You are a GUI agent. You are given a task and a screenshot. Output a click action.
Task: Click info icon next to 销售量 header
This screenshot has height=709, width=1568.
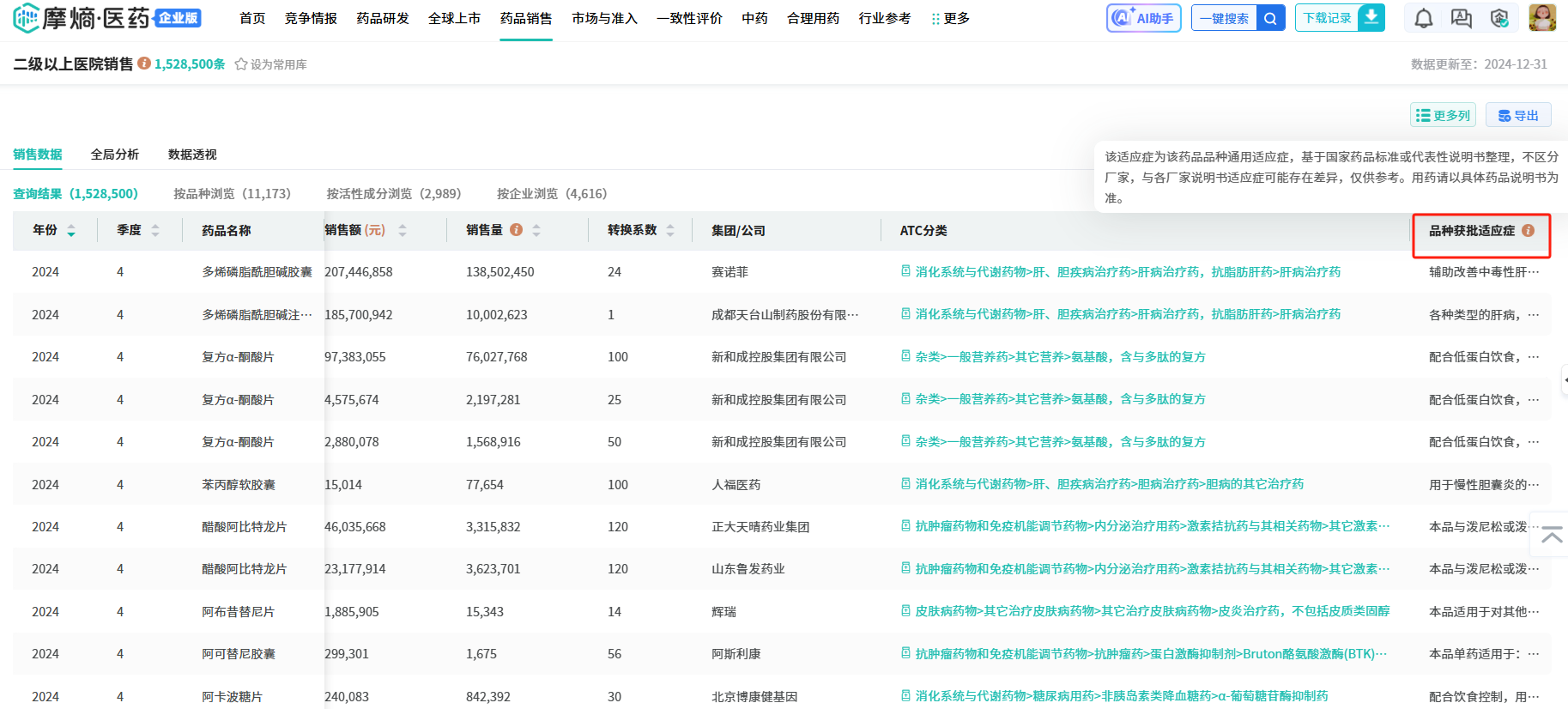point(516,230)
